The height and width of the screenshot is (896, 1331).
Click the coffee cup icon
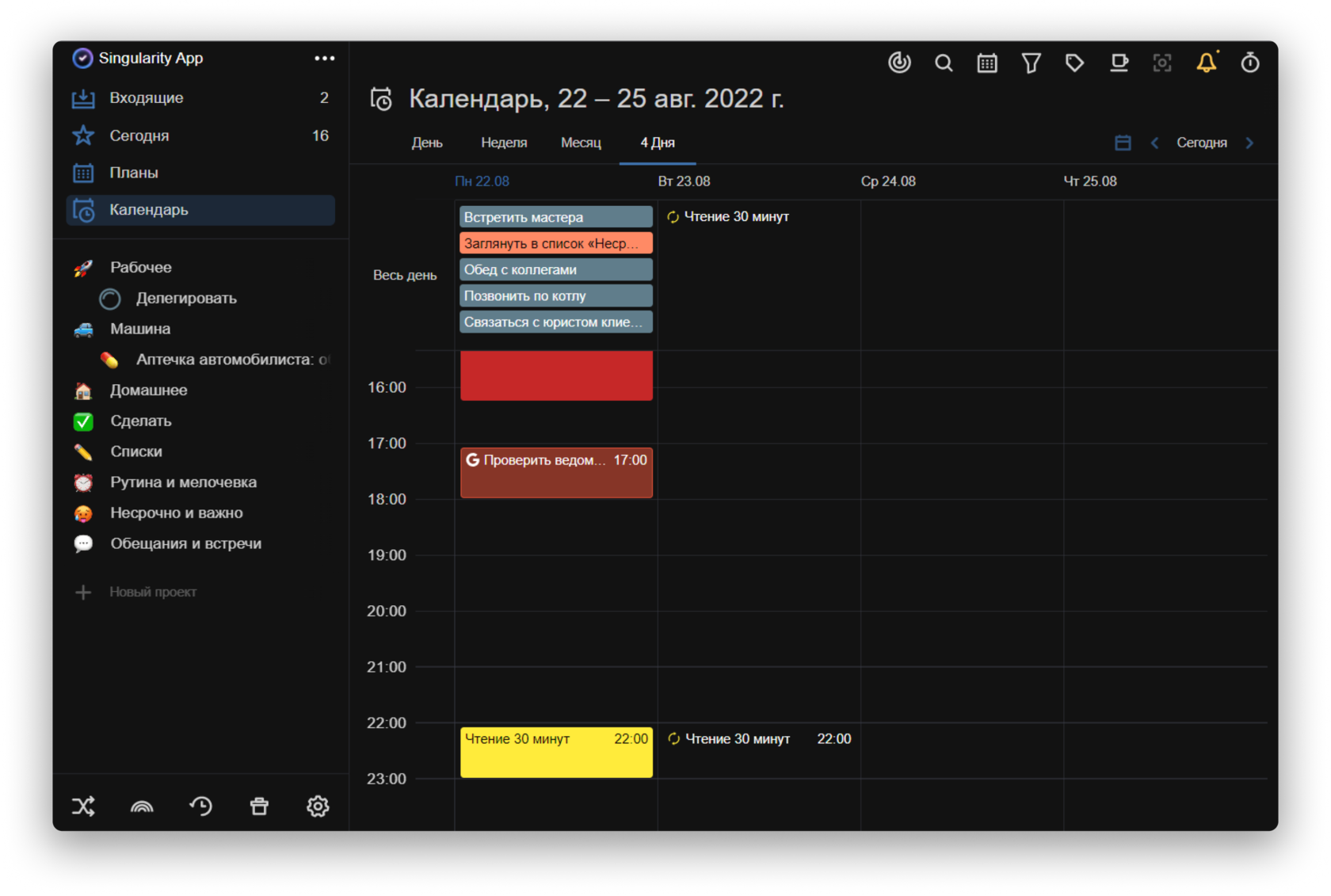[x=1119, y=63]
